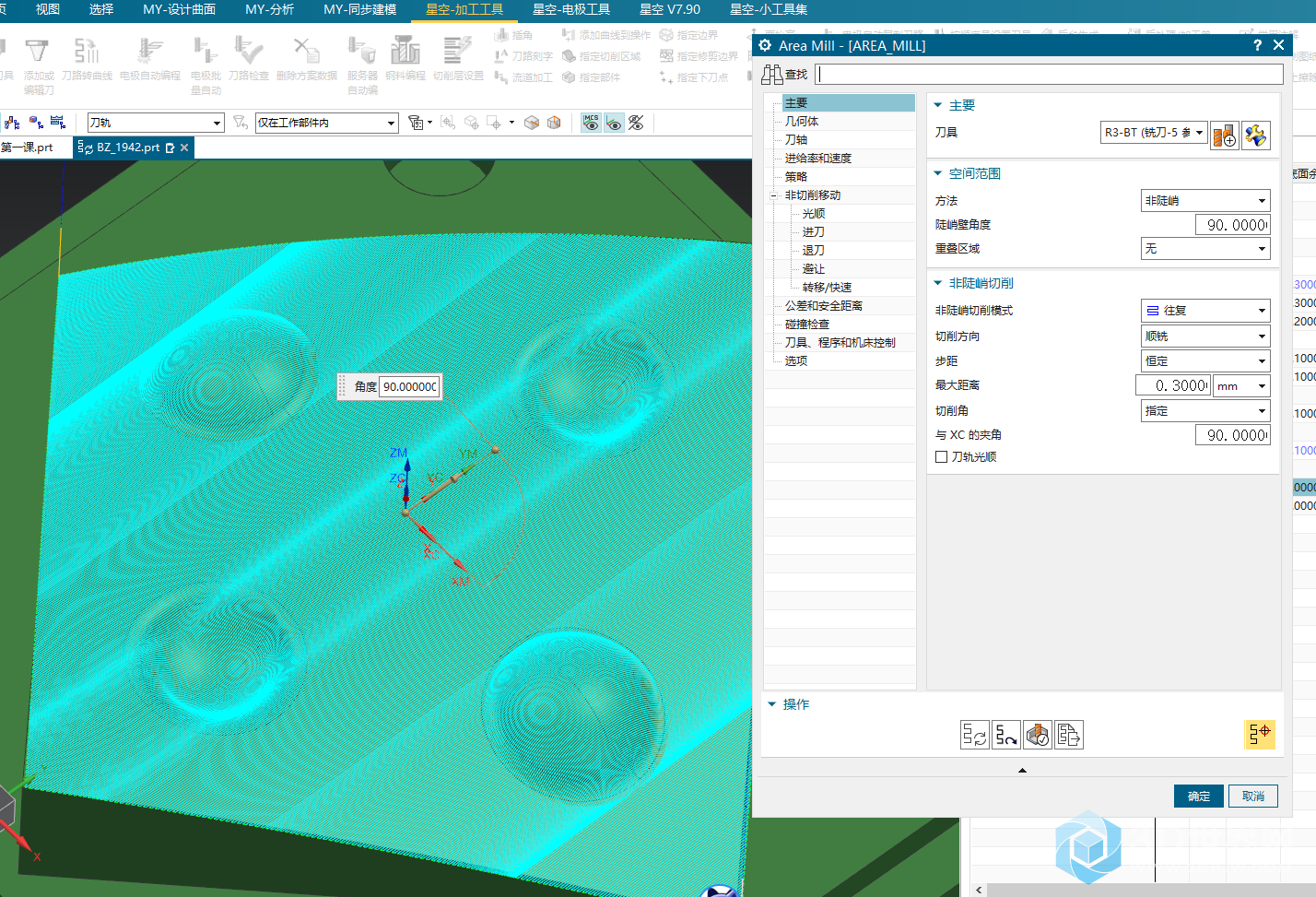
Task: Click the yellow display tool path icon
Action: point(1259,734)
